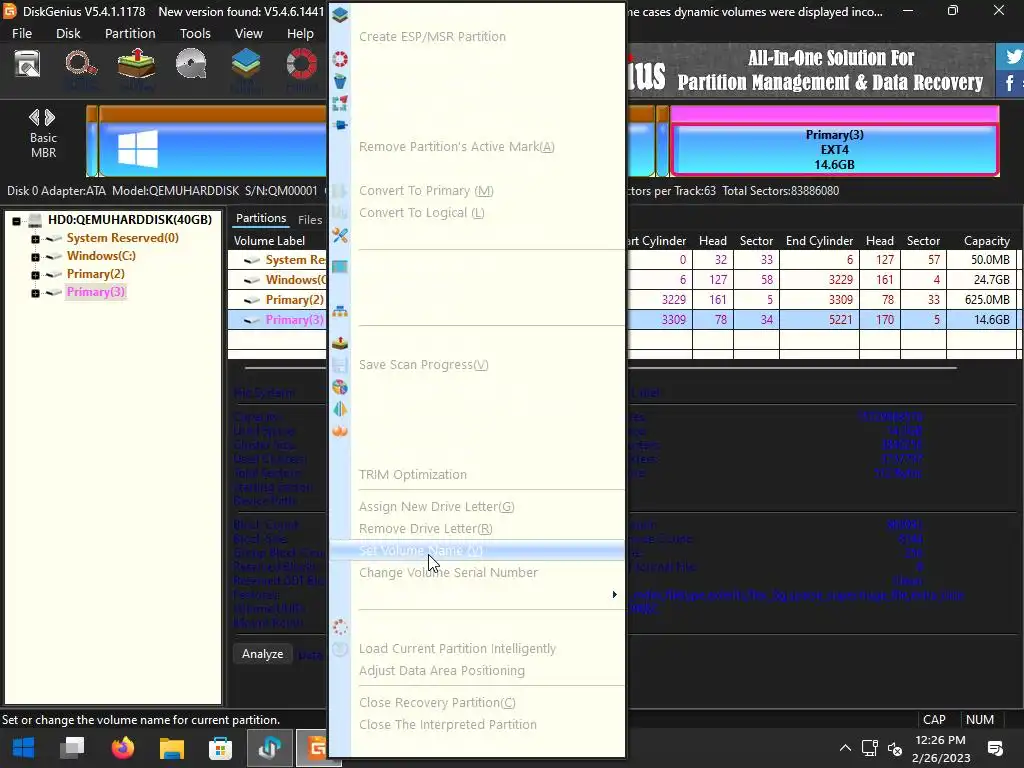This screenshot has height=768, width=1024.
Task: Launch File Recovery toolbar icon
Action: [136, 65]
